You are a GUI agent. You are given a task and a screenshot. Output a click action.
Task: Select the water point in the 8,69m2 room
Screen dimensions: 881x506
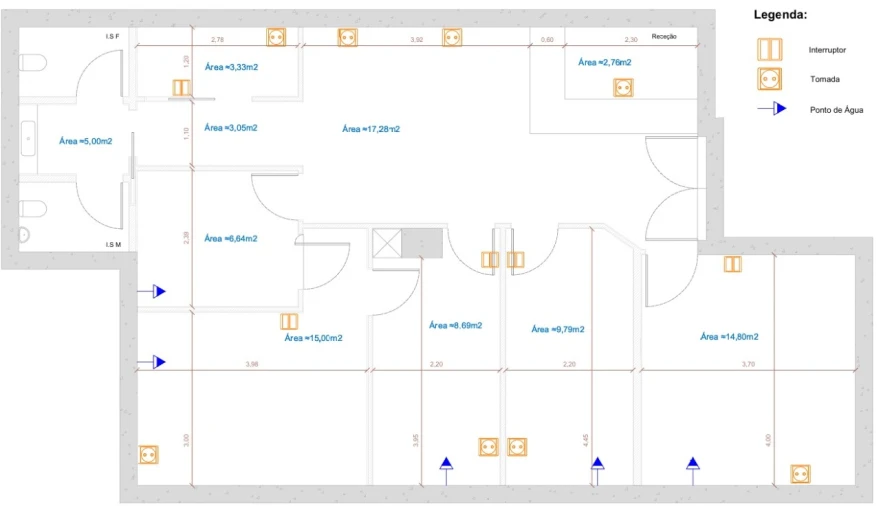click(x=446, y=471)
